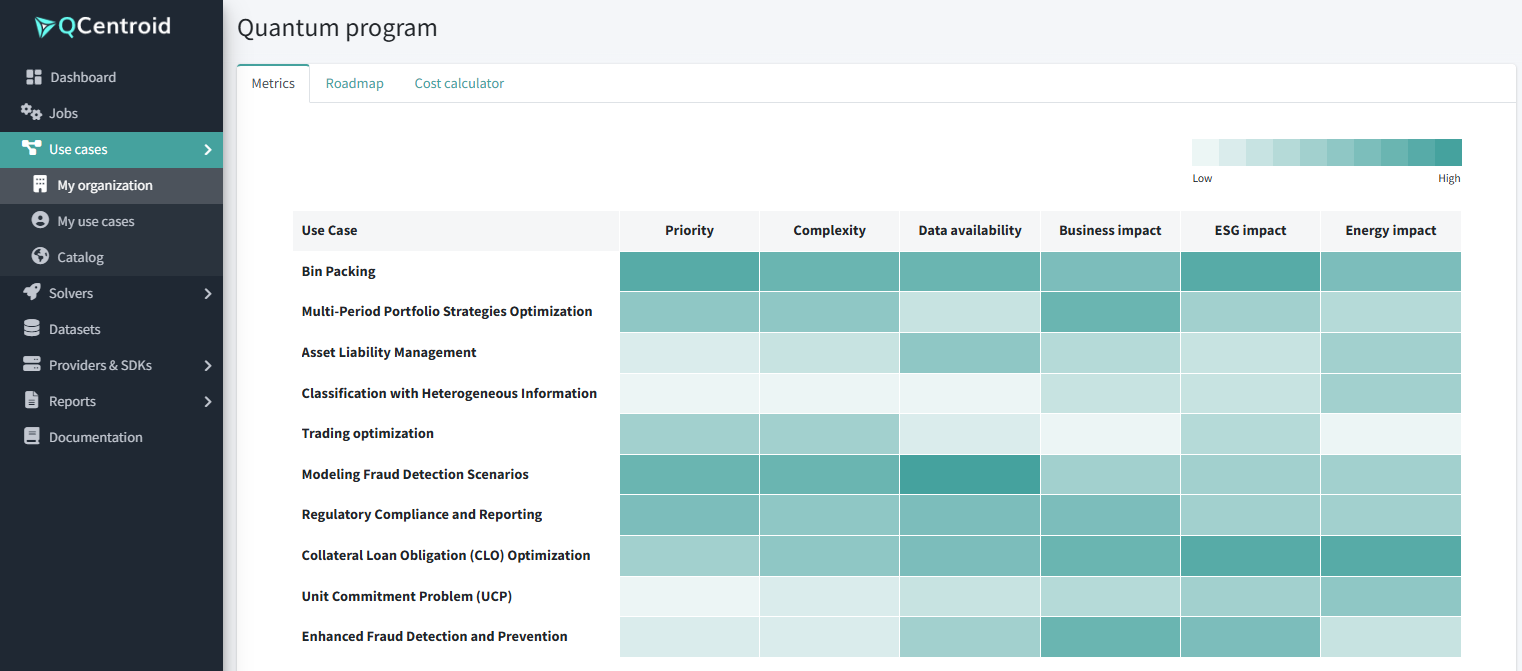Click Regulatory Compliance's Priority cell
Image resolution: width=1522 pixels, height=671 pixels.
pos(689,514)
